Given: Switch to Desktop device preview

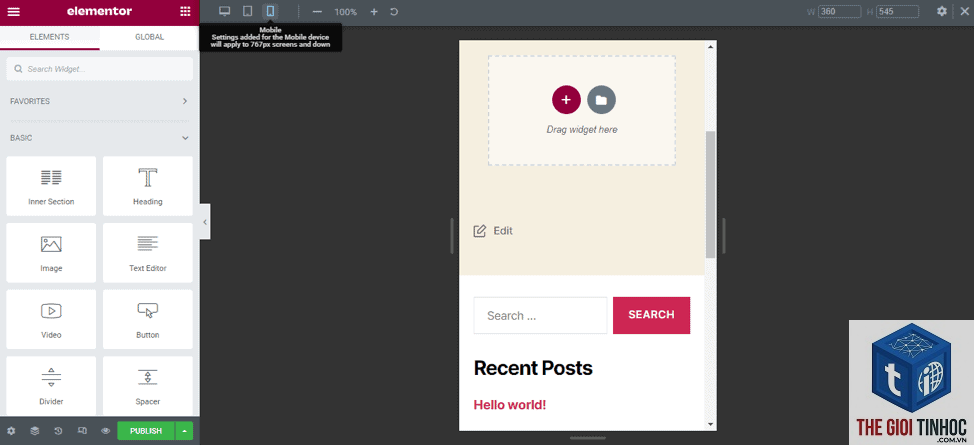Looking at the screenshot, I should click(x=225, y=11).
